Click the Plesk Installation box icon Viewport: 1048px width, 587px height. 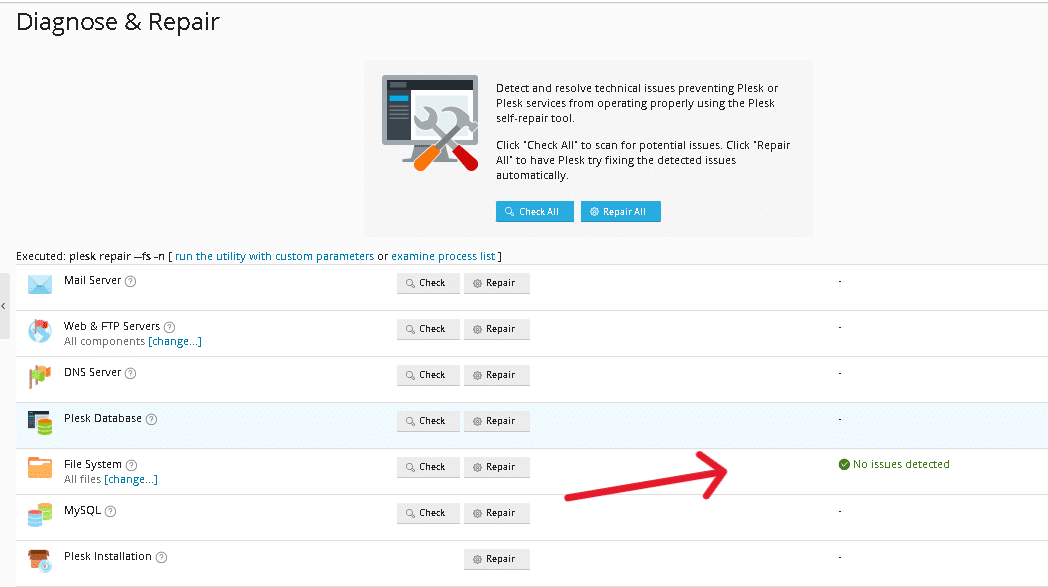point(40,561)
